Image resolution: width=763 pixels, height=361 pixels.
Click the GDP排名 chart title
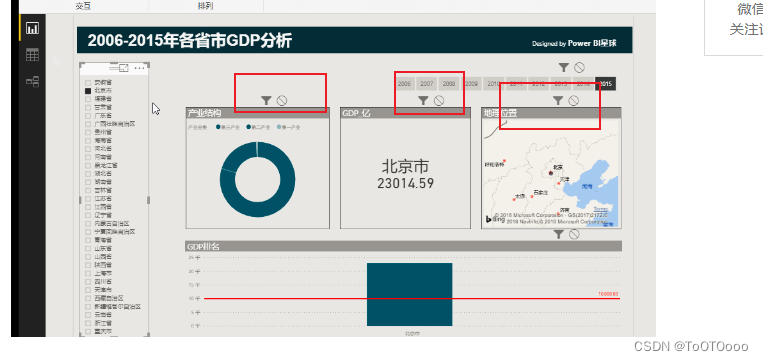(203, 247)
